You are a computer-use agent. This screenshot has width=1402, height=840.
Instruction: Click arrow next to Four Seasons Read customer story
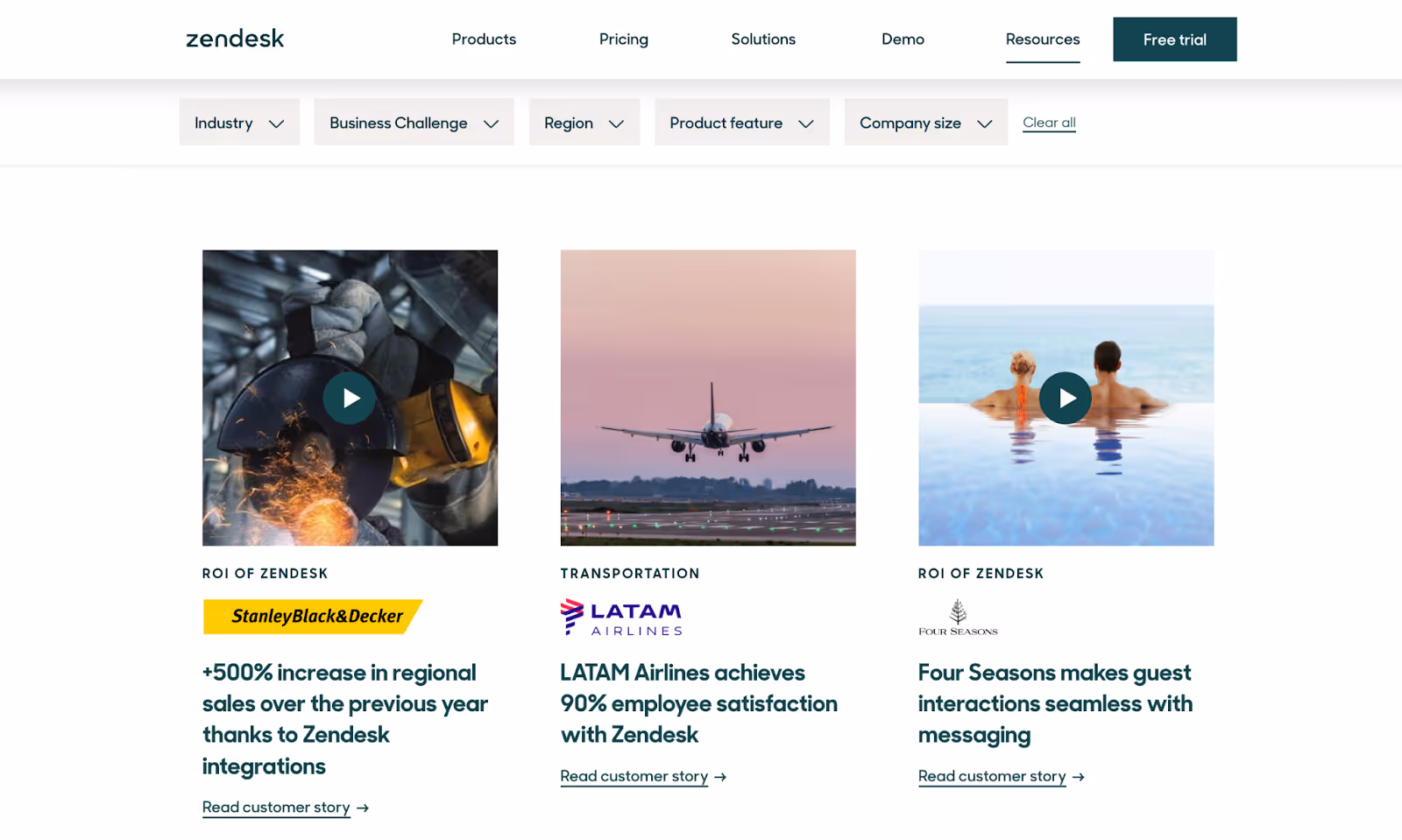(x=1079, y=777)
